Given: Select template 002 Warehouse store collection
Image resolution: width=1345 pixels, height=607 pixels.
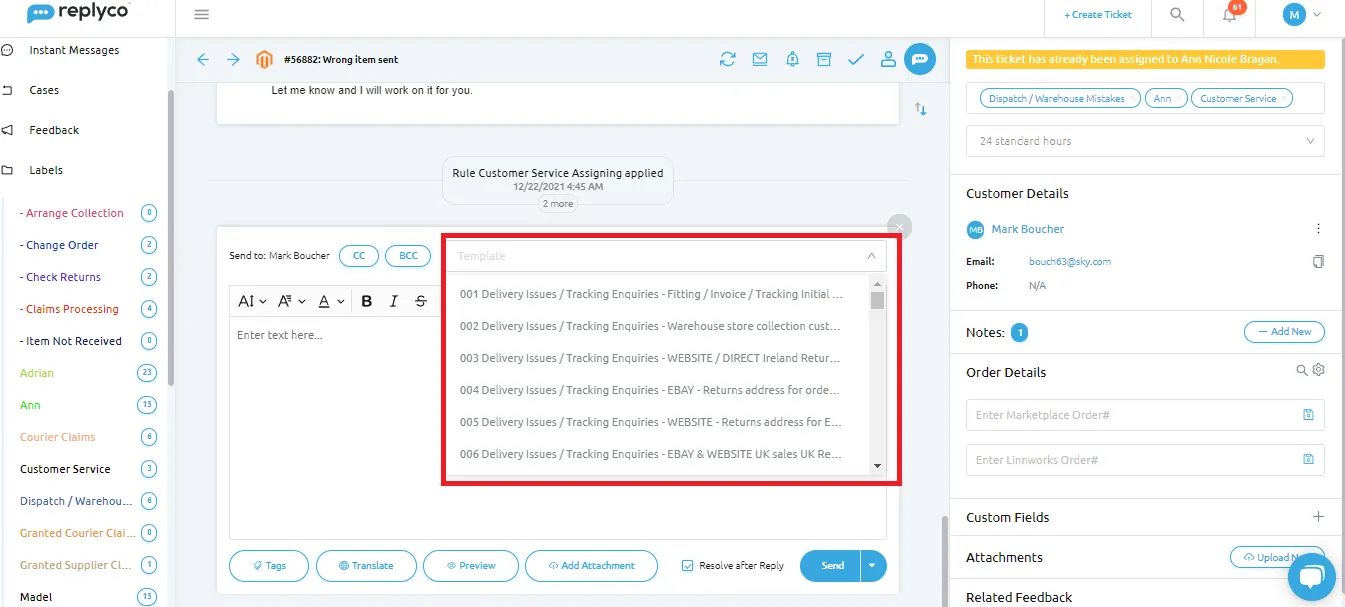Looking at the screenshot, I should click(652, 326).
